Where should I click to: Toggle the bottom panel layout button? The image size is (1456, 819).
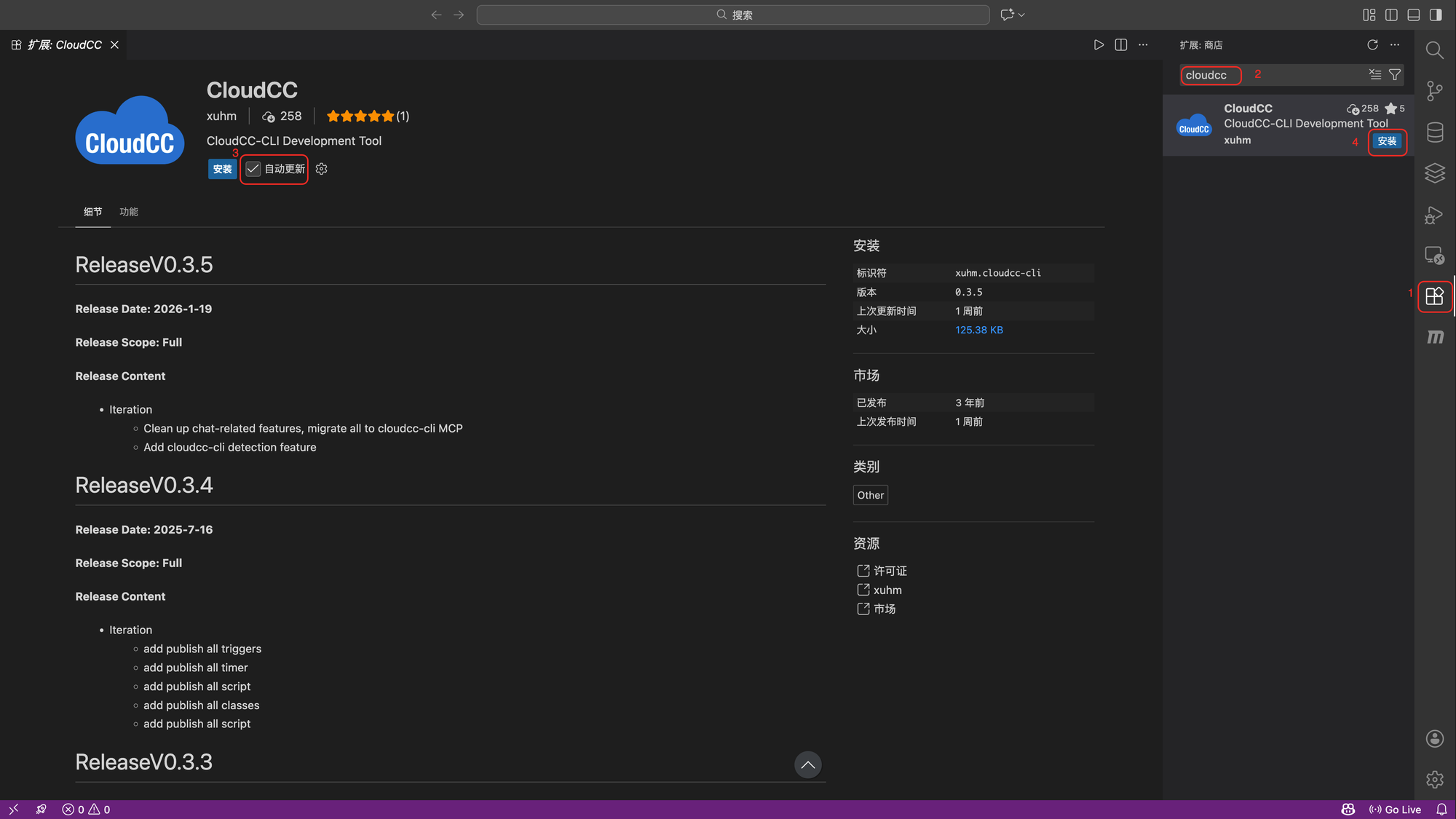[x=1414, y=15]
